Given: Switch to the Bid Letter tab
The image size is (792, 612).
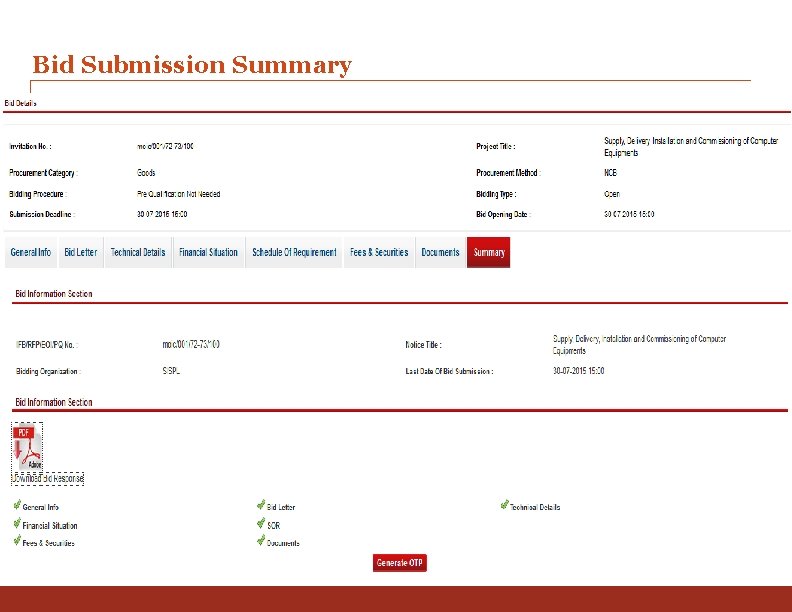Looking at the screenshot, I should pyautogui.click(x=81, y=252).
